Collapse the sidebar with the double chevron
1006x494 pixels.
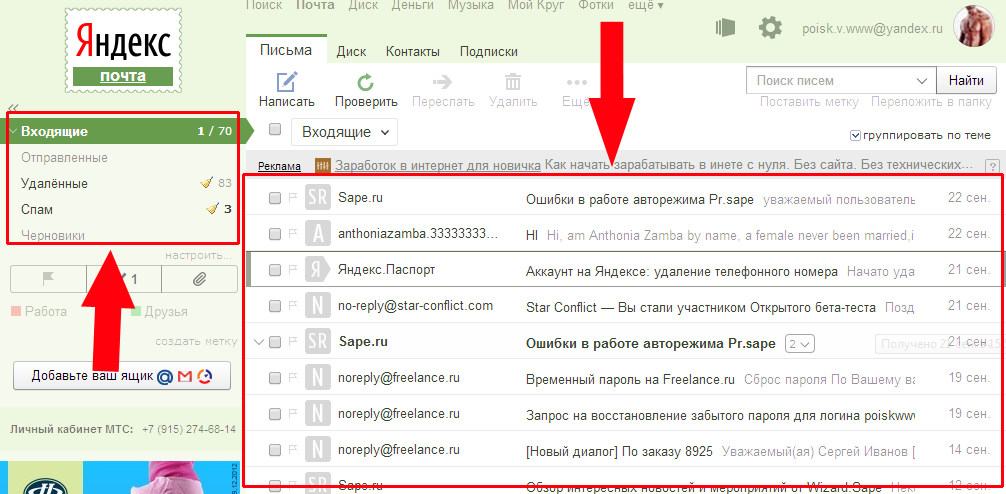click(13, 108)
